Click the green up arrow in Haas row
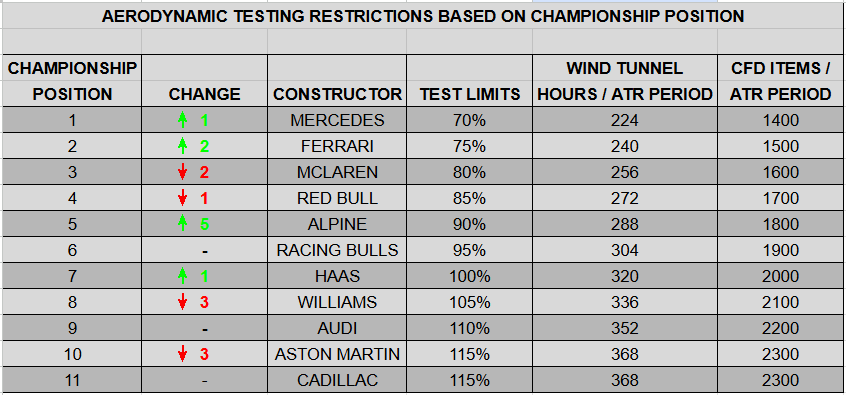 click(x=182, y=276)
